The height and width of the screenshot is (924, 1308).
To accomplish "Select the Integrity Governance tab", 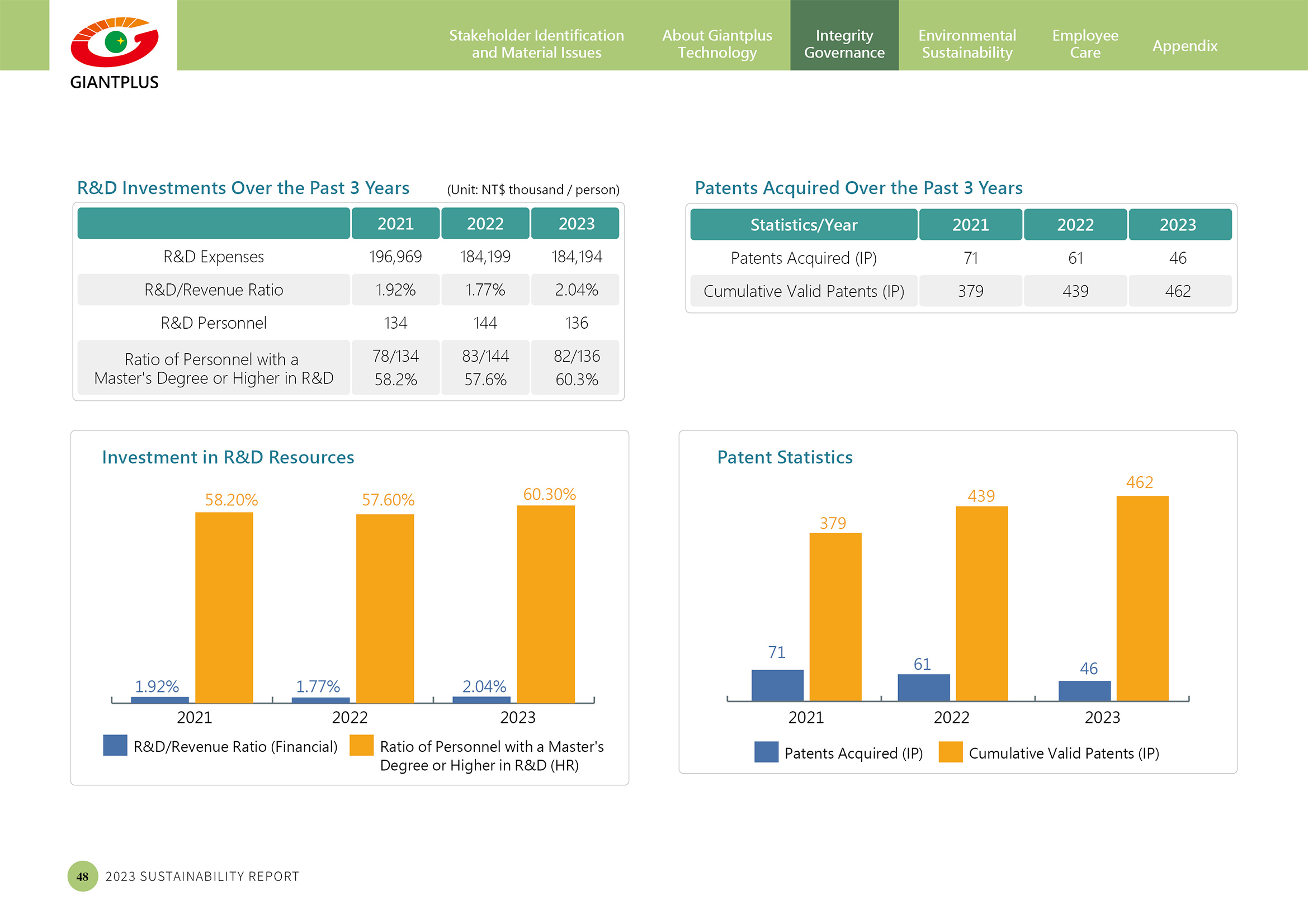I will [844, 44].
